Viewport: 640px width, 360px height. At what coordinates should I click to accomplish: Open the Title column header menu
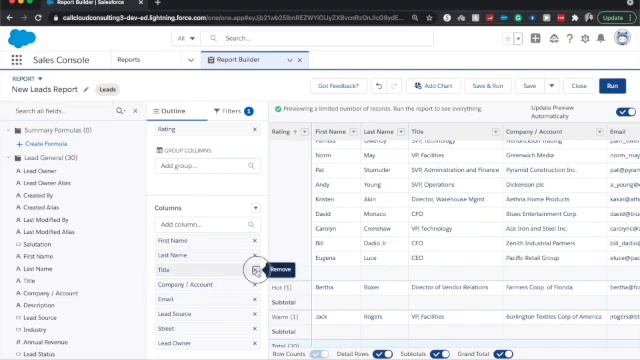click(495, 132)
